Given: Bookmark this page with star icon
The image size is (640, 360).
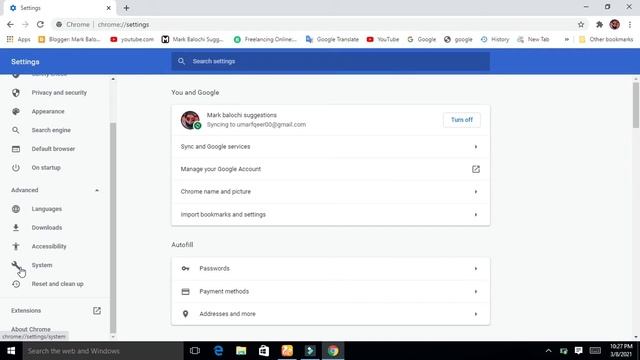Looking at the screenshot, I should click(x=581, y=24).
